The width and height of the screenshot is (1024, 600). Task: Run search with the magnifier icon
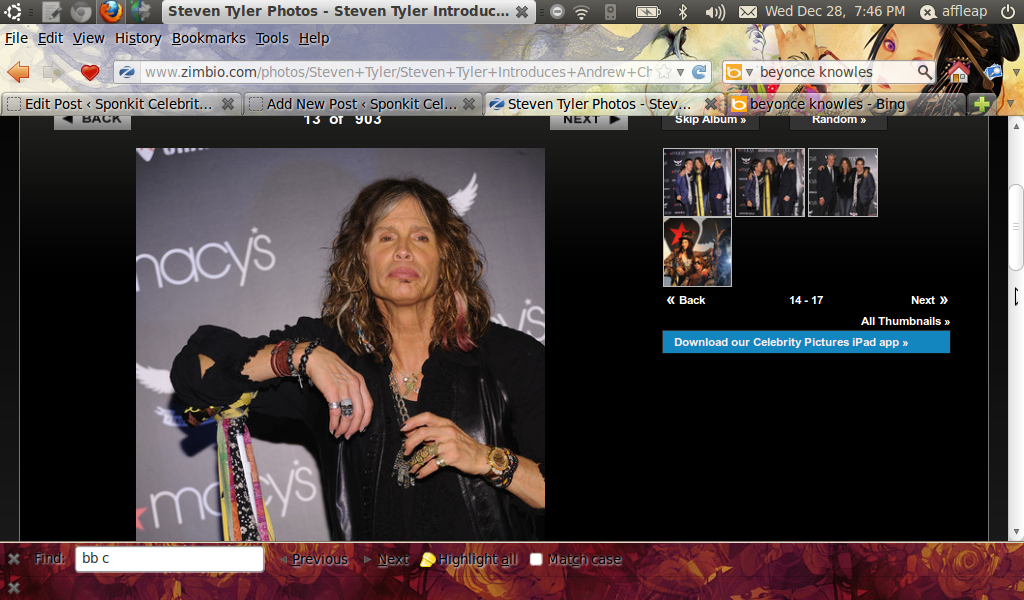click(925, 72)
